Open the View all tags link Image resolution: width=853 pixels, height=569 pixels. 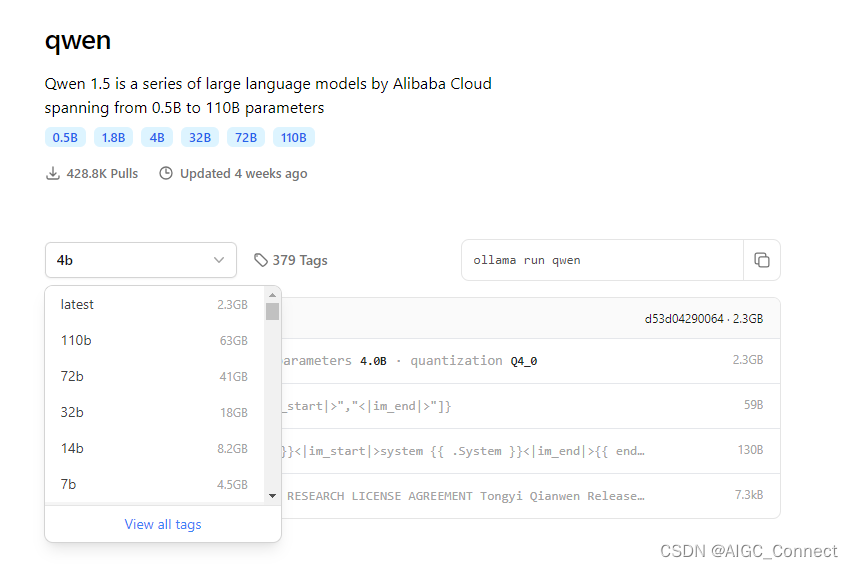point(163,524)
